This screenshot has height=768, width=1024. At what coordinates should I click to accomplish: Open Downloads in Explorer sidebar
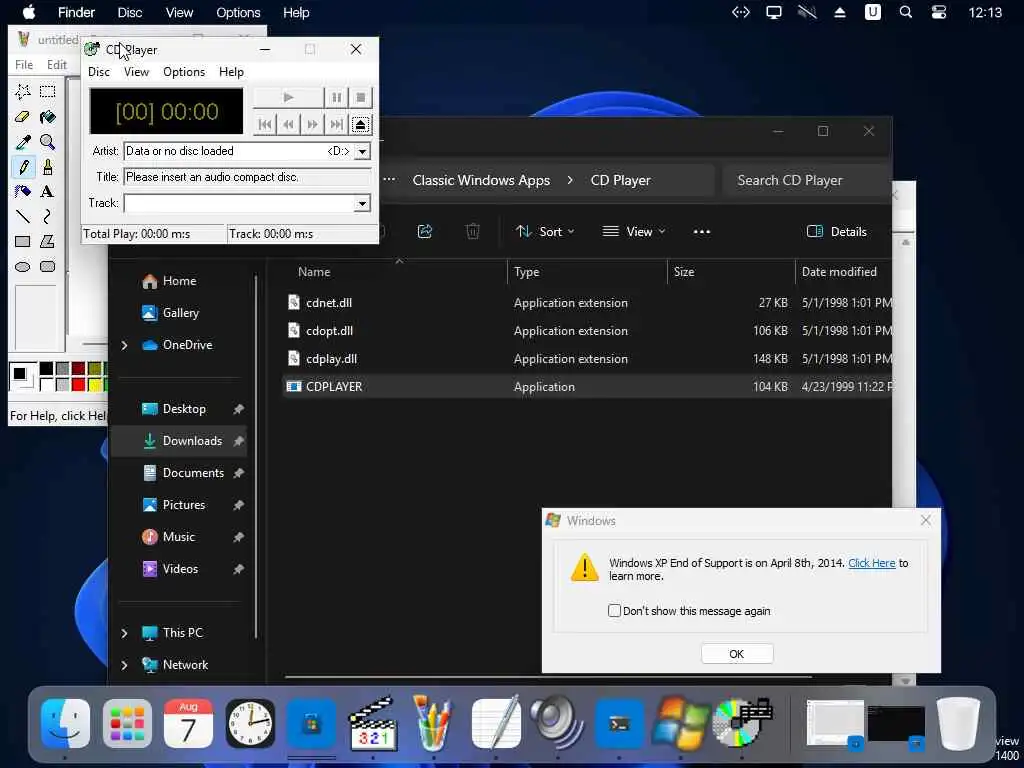click(179, 441)
